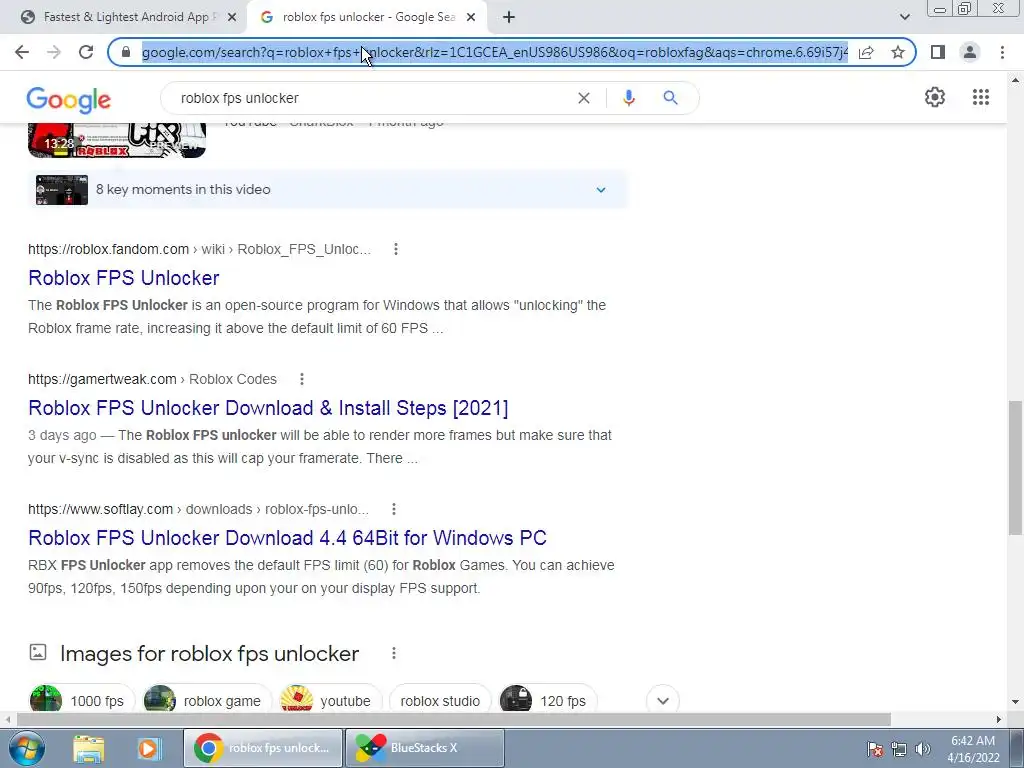The image size is (1024, 768).
Task: Go to Google home via logo
Action: pyautogui.click(x=69, y=100)
